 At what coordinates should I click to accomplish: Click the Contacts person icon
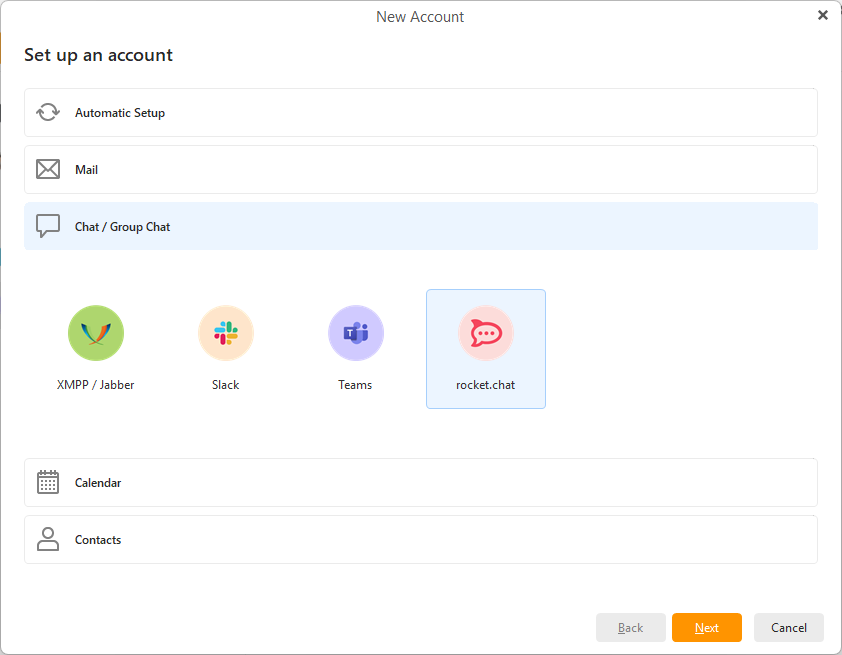[48, 540]
